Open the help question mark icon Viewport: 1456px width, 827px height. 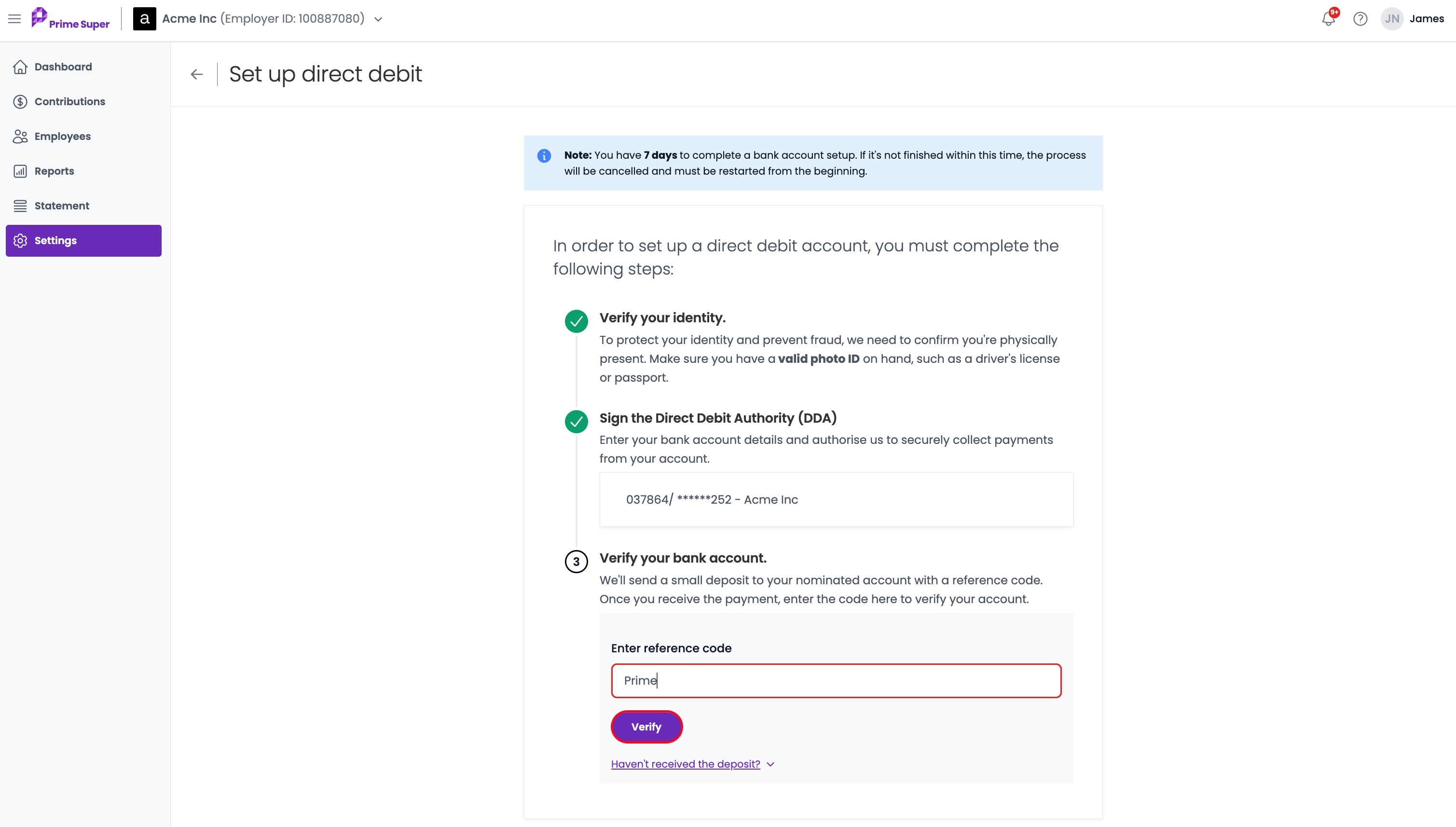click(x=1360, y=19)
